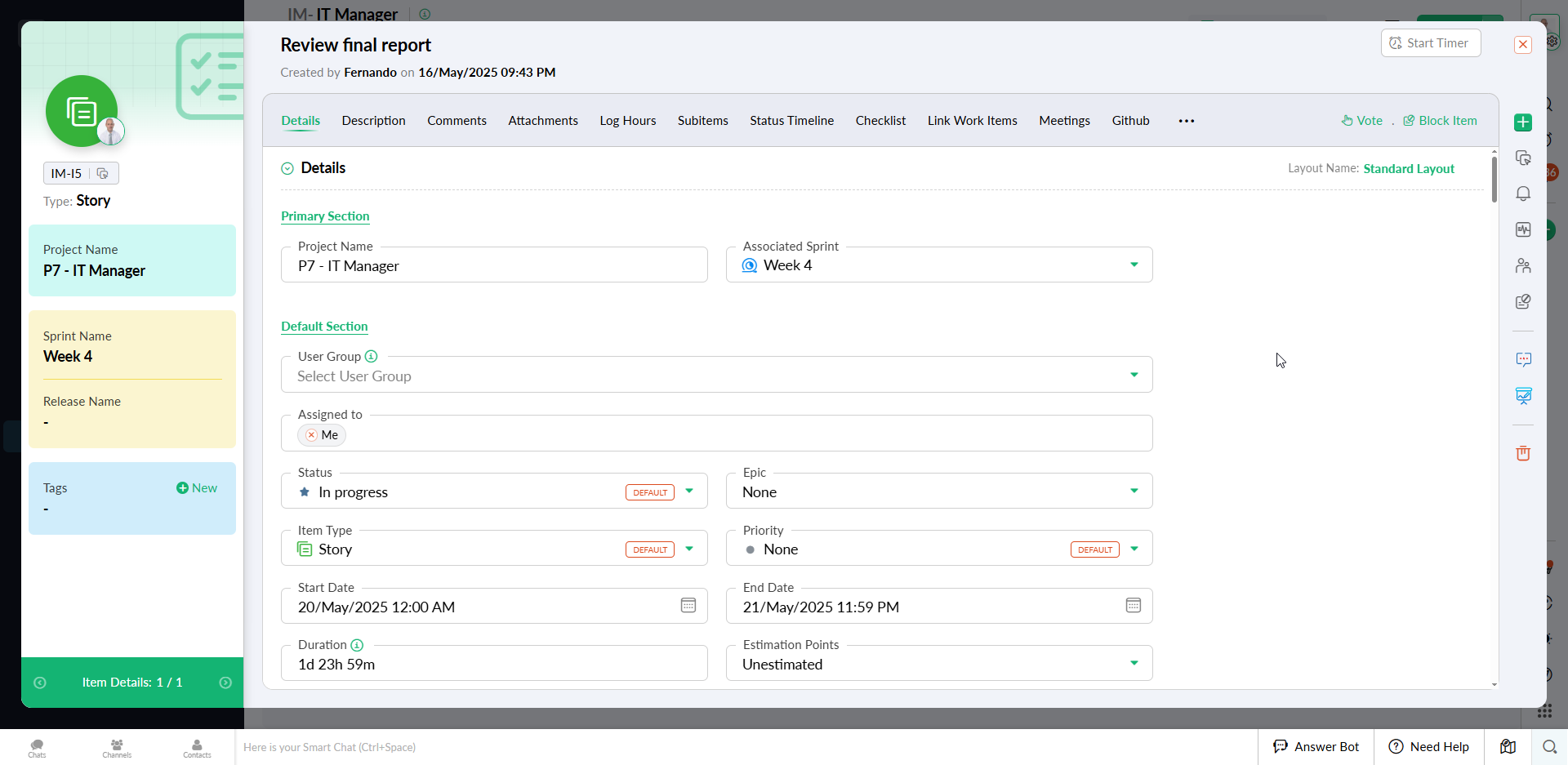Switch to the Comments tab
1568x765 pixels.
457,121
